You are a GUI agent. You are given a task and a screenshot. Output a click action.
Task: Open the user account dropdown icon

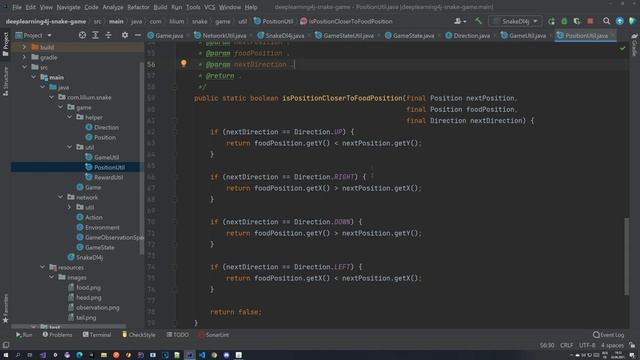point(460,21)
